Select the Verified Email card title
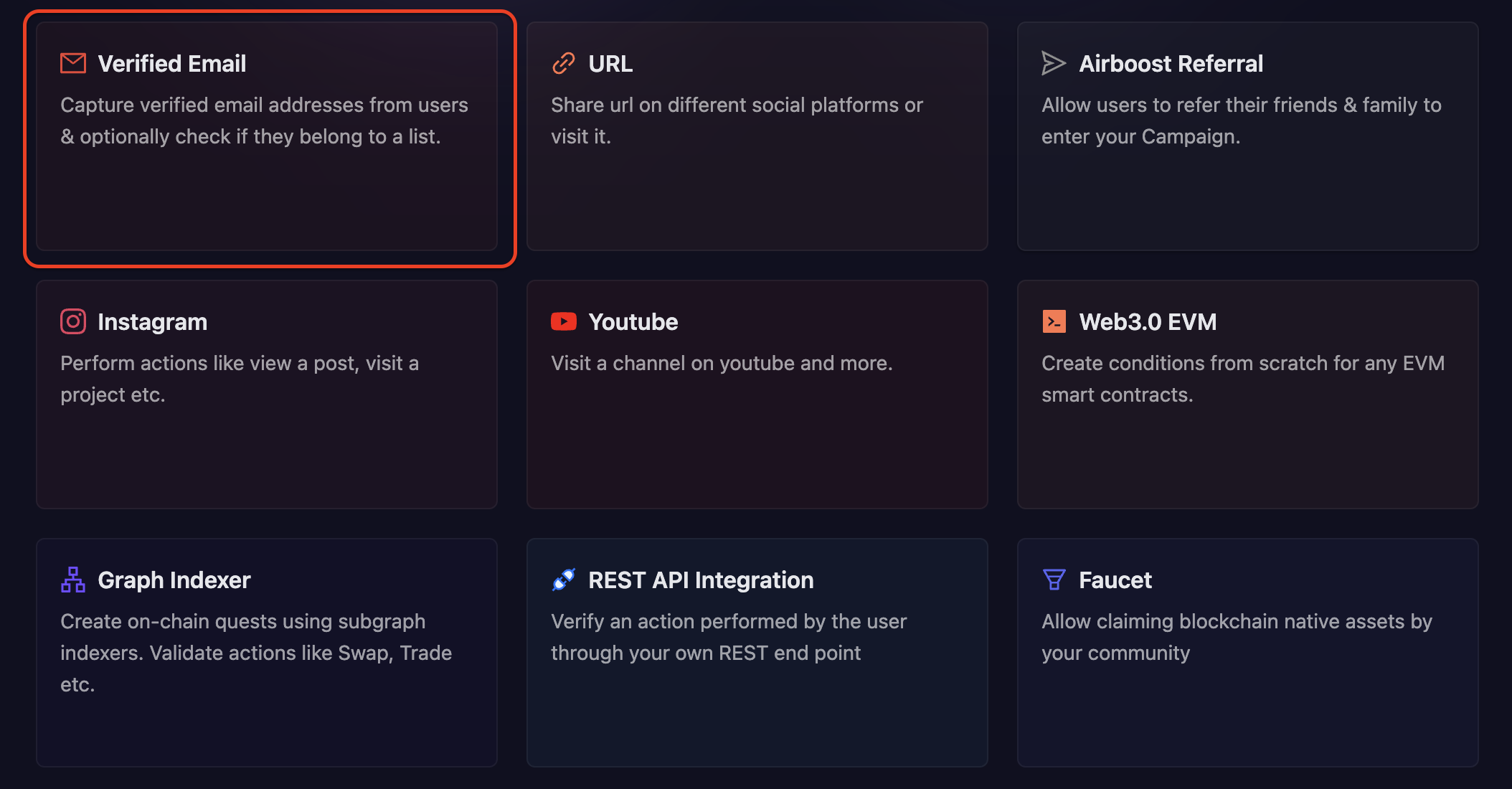 (x=171, y=64)
